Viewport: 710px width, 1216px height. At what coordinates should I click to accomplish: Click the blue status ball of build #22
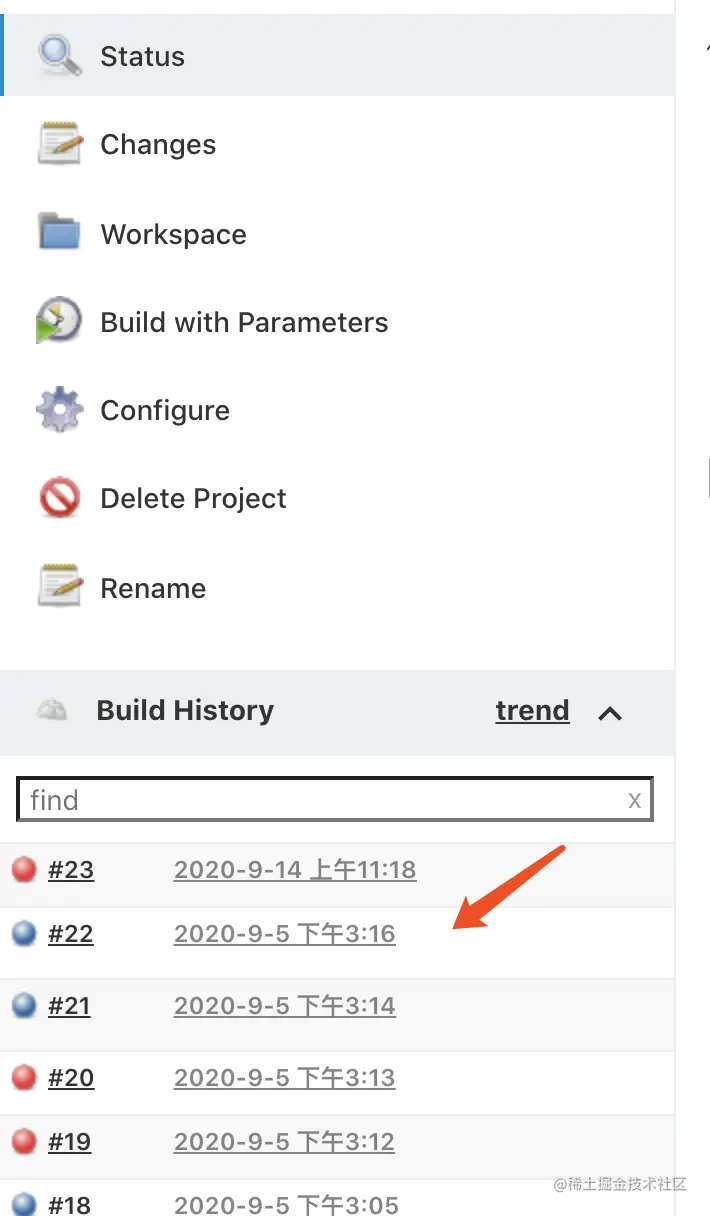point(24,934)
